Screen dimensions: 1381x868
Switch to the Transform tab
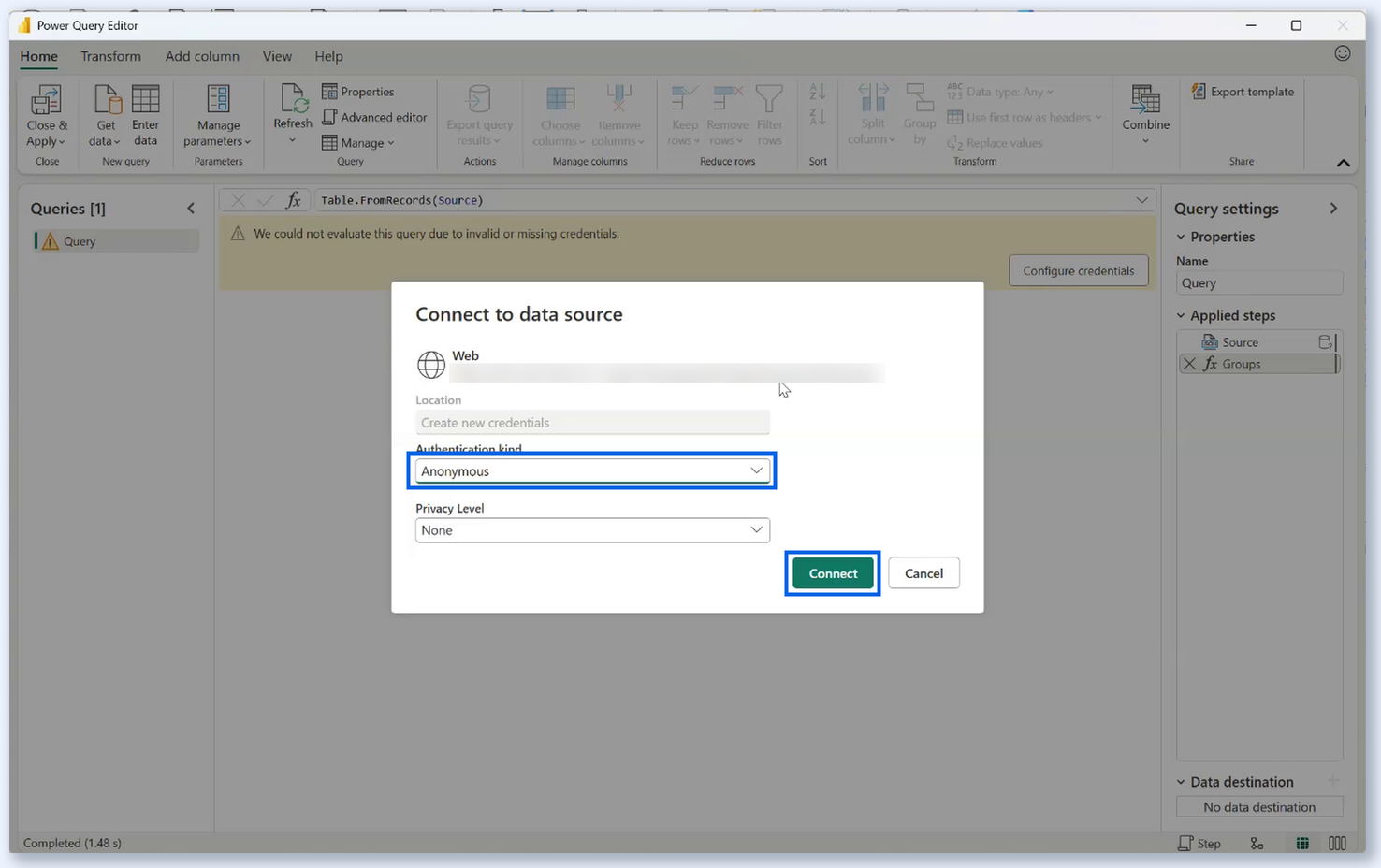110,56
